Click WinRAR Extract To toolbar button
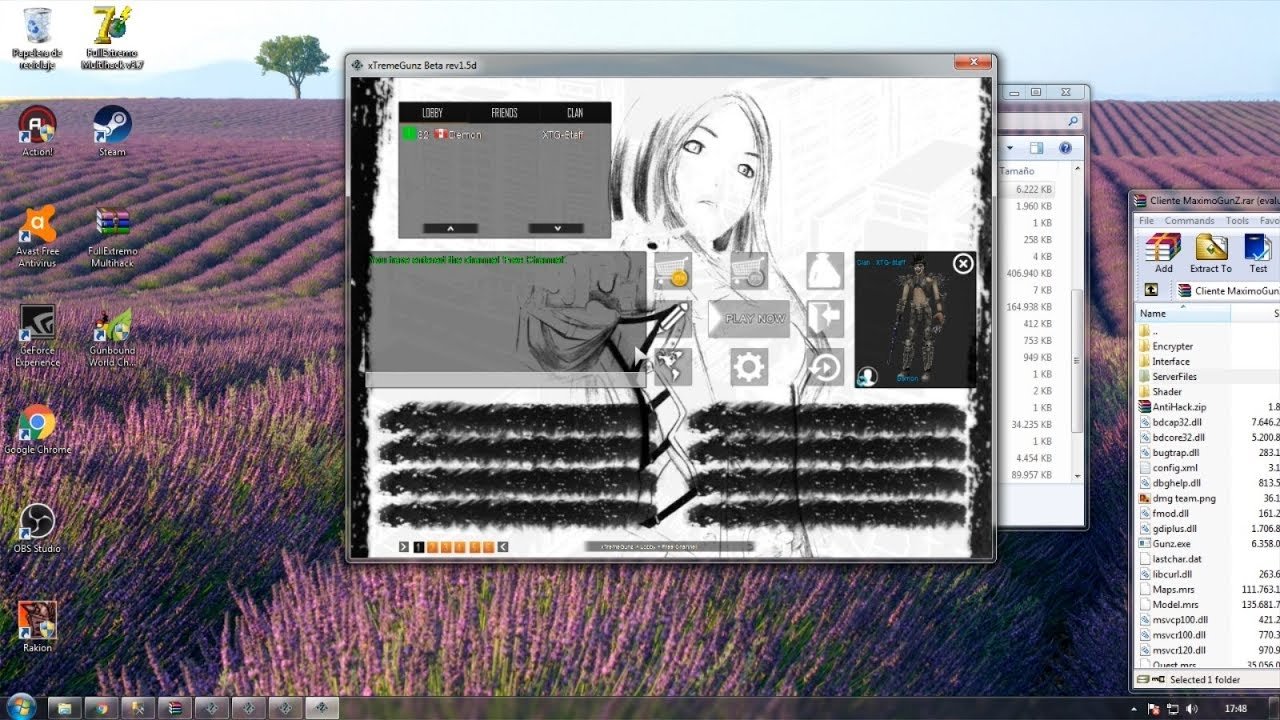This screenshot has height=720, width=1280. (1211, 253)
